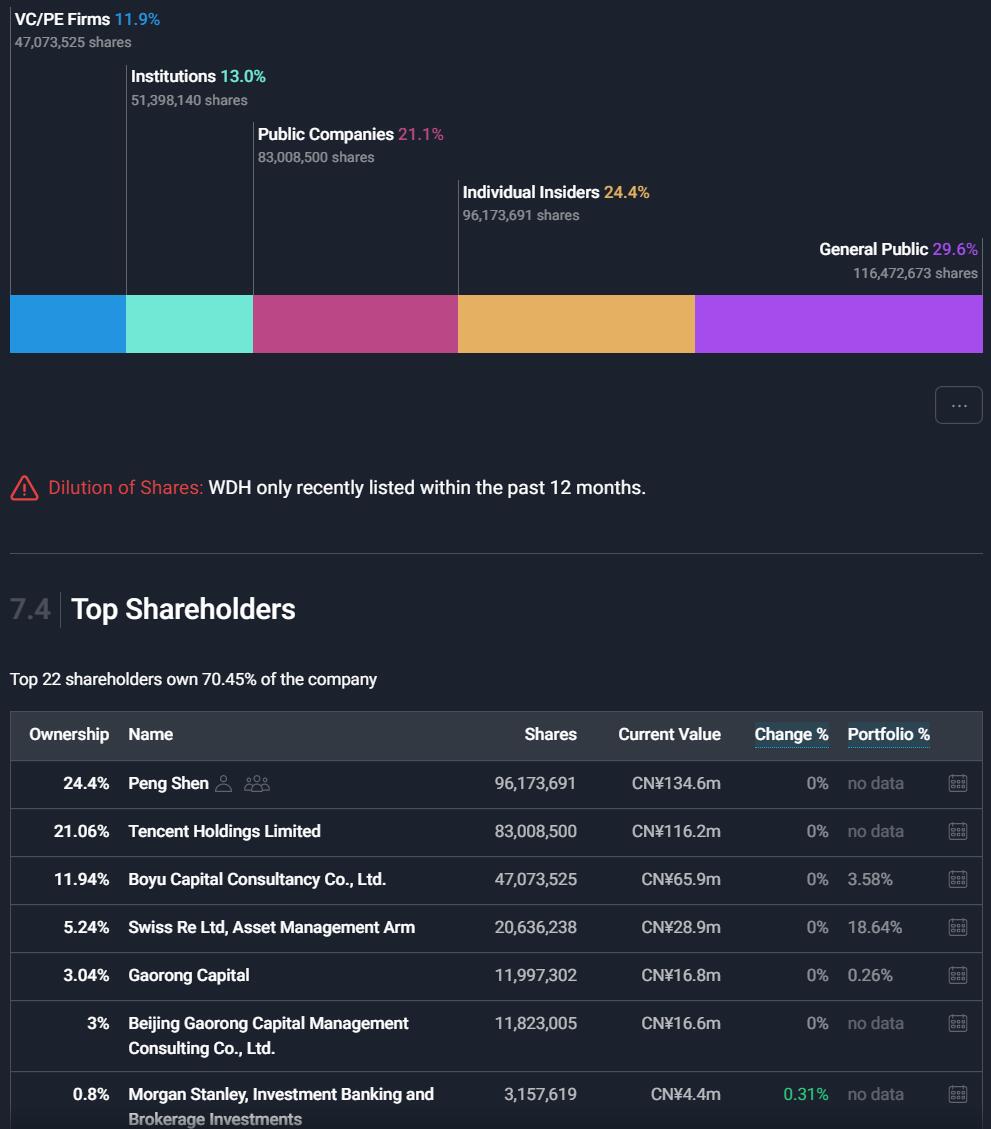The image size is (991, 1129).
Task: Open the calendar icon for Gaorong Capital
Action: pos(957,975)
